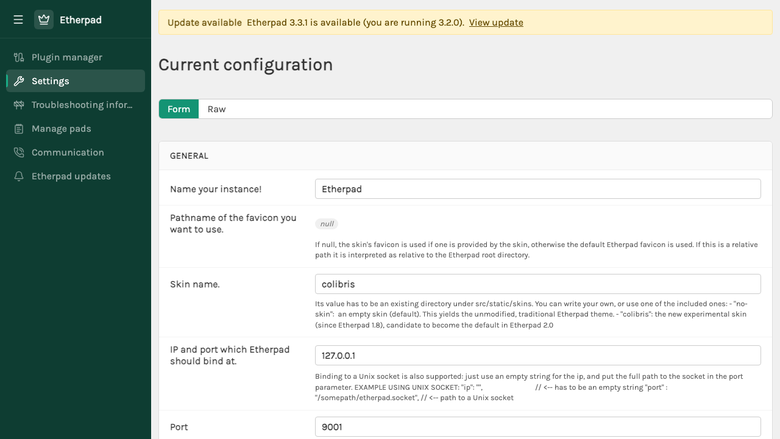Click the Settings wrench icon

click(19, 81)
